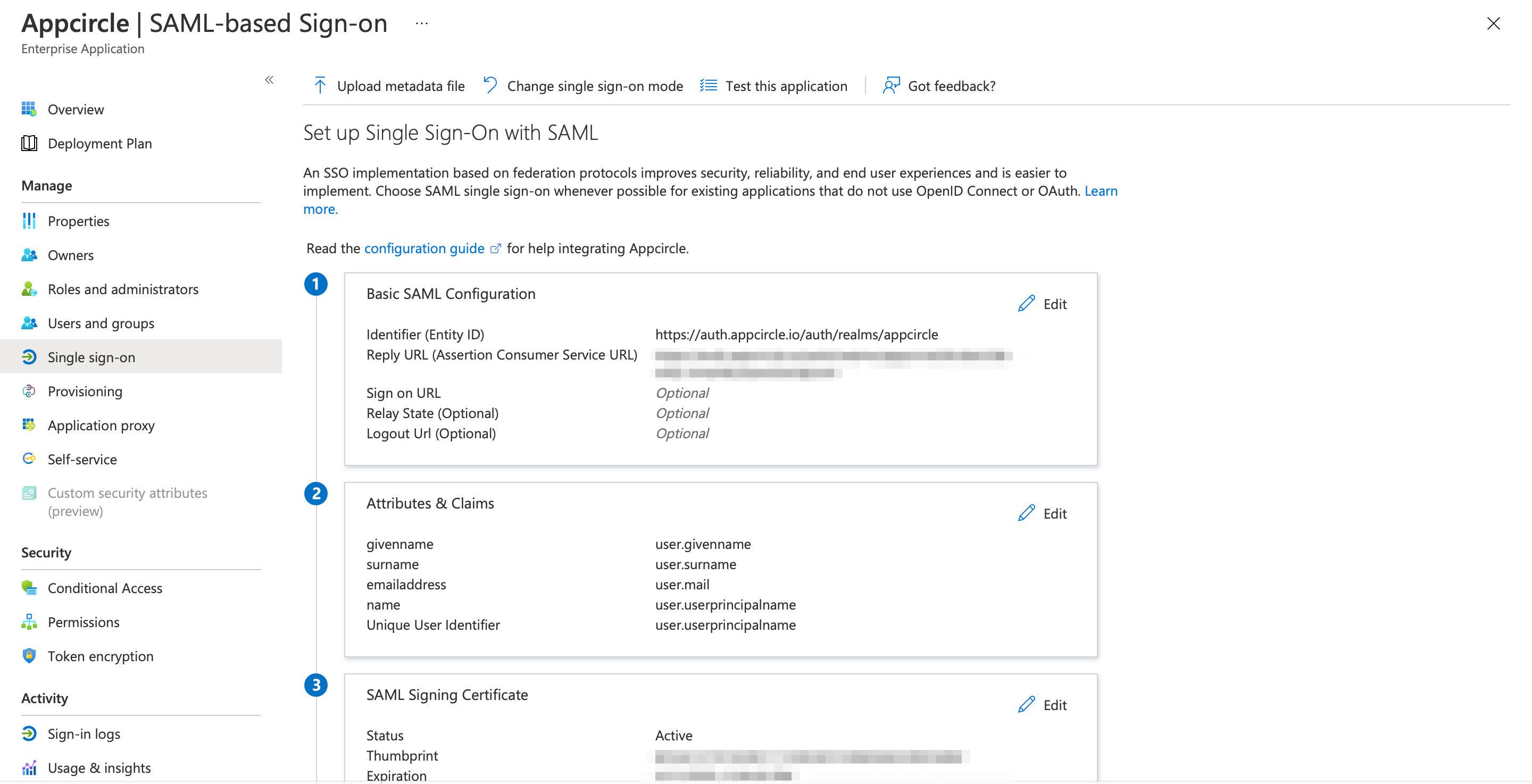Click the pencil icon for Basic SAML Configuration
This screenshot has width=1532, height=784.
pos(1027,303)
